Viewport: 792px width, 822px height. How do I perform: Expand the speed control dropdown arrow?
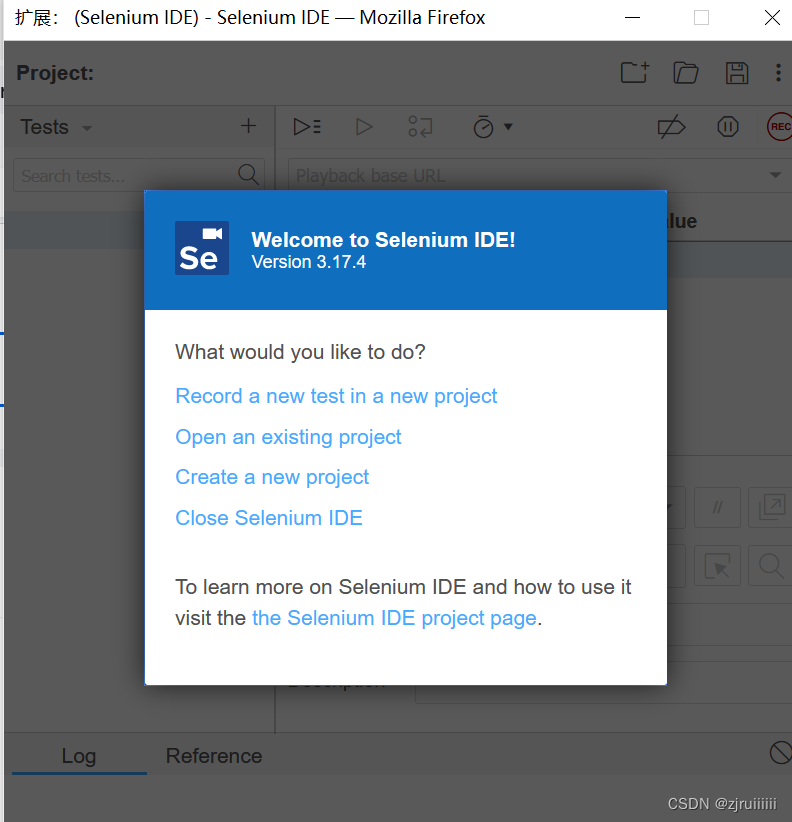click(508, 126)
